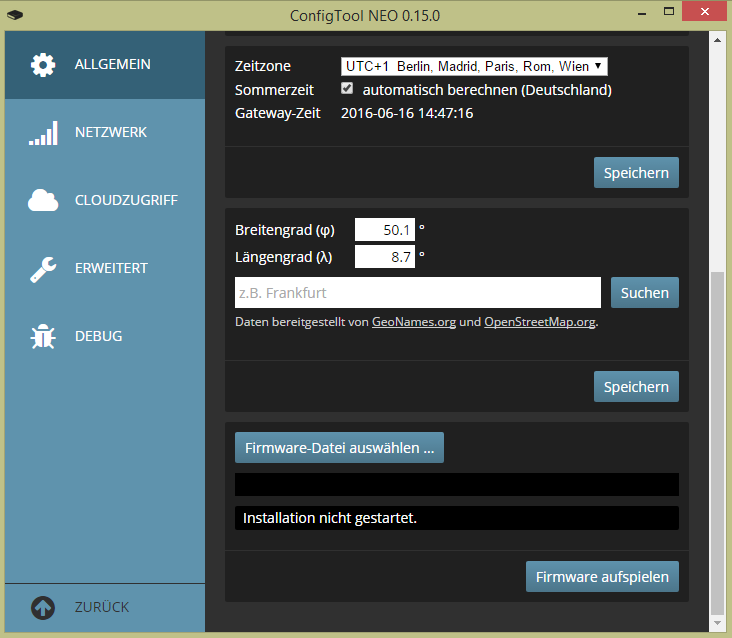Switch to the NETZWERK section
This screenshot has width=732, height=638.
click(x=105, y=133)
